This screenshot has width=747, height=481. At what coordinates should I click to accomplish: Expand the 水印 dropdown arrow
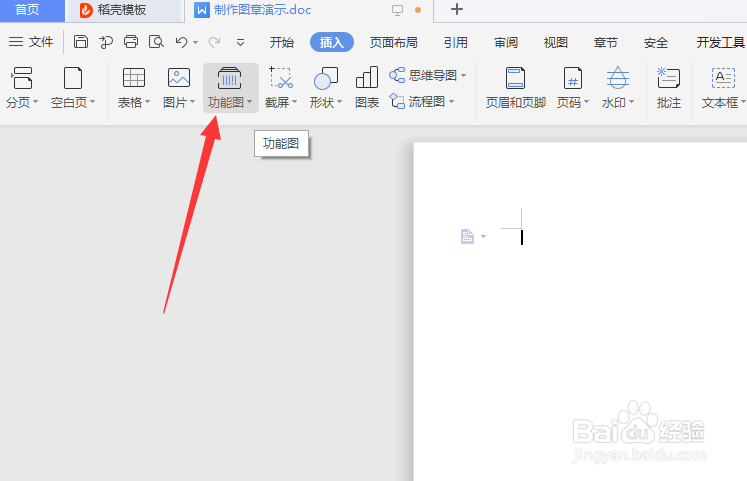[x=632, y=102]
